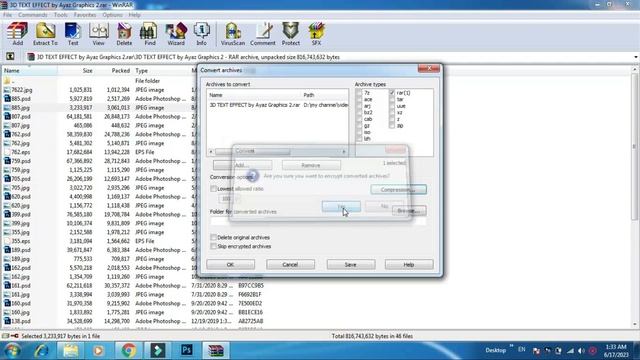Image resolution: width=640 pixels, height=360 pixels.
Task: Click the Windows Start orb
Action: [x=13, y=350]
